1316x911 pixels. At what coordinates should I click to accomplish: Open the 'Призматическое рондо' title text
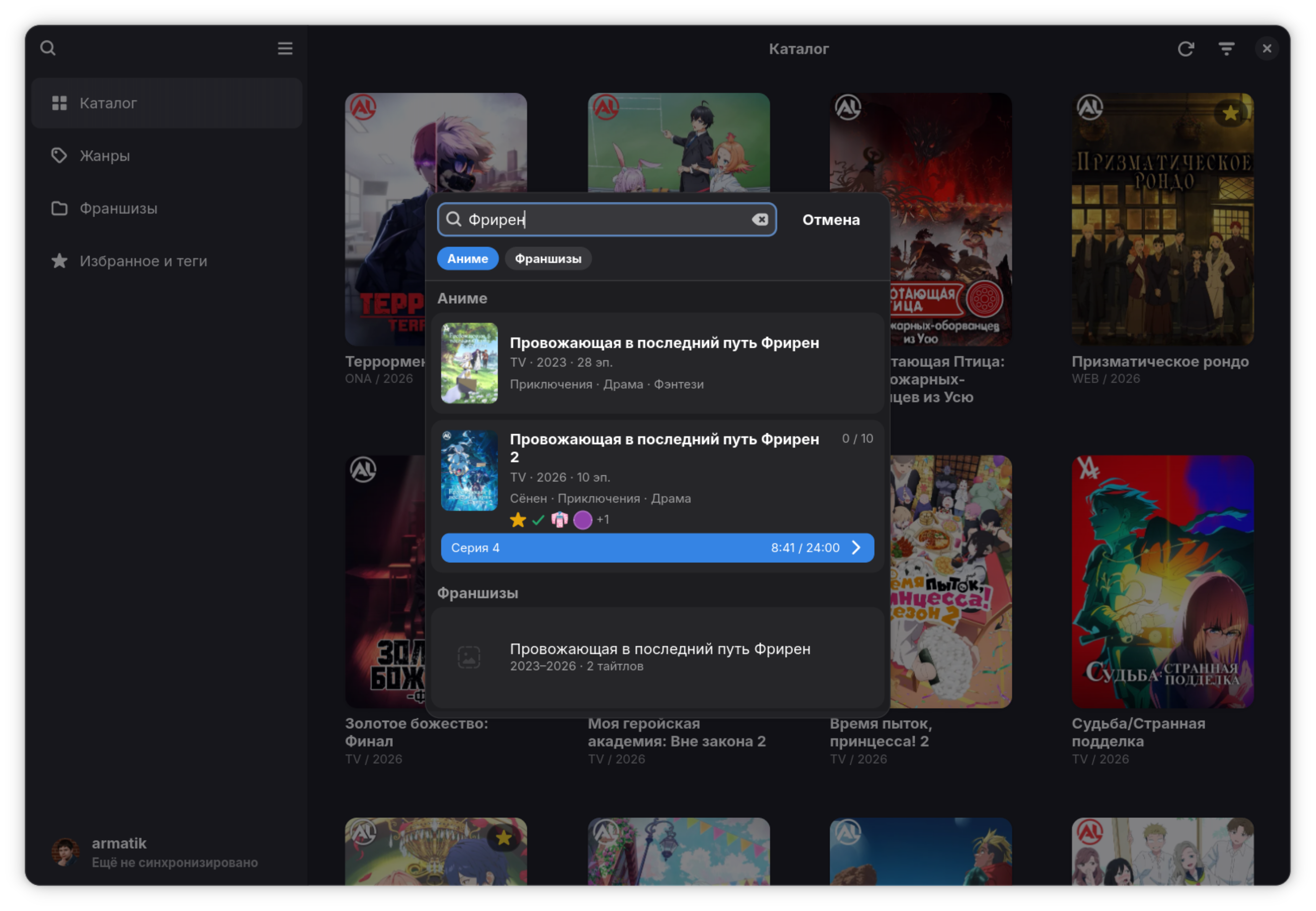click(1160, 362)
